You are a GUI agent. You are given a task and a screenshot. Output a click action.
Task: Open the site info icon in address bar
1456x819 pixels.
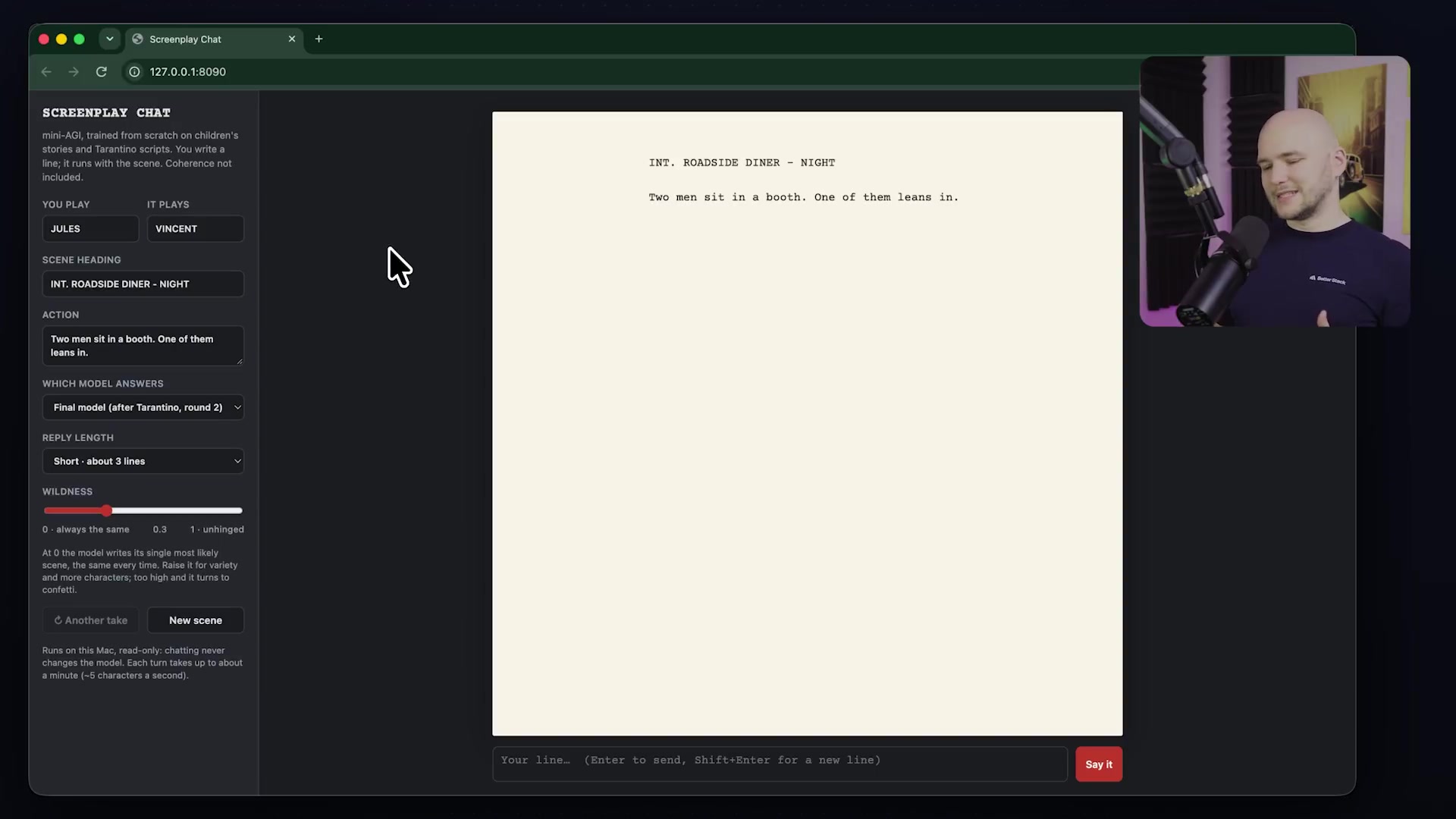(x=134, y=71)
